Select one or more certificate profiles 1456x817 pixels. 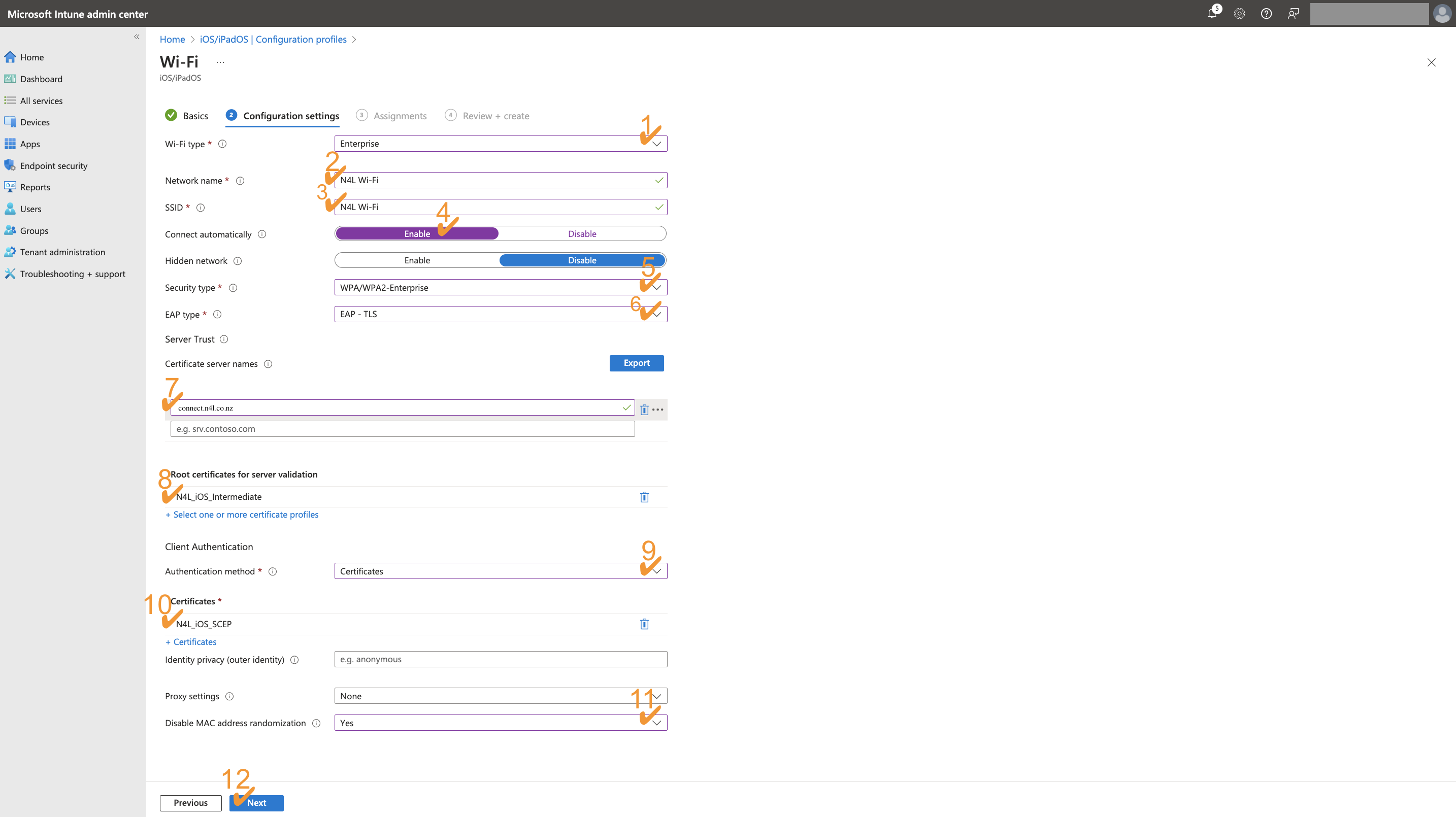pos(242,514)
